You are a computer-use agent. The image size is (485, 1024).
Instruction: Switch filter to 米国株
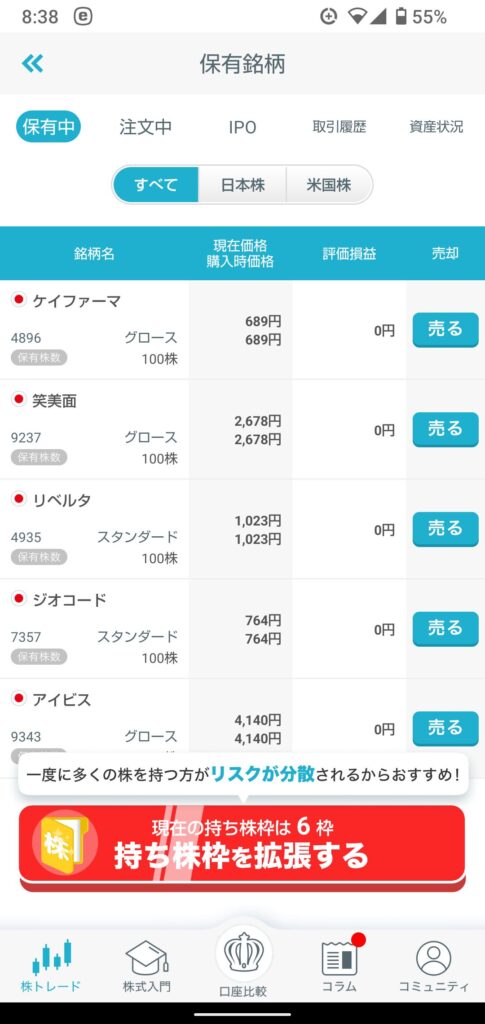pos(329,185)
